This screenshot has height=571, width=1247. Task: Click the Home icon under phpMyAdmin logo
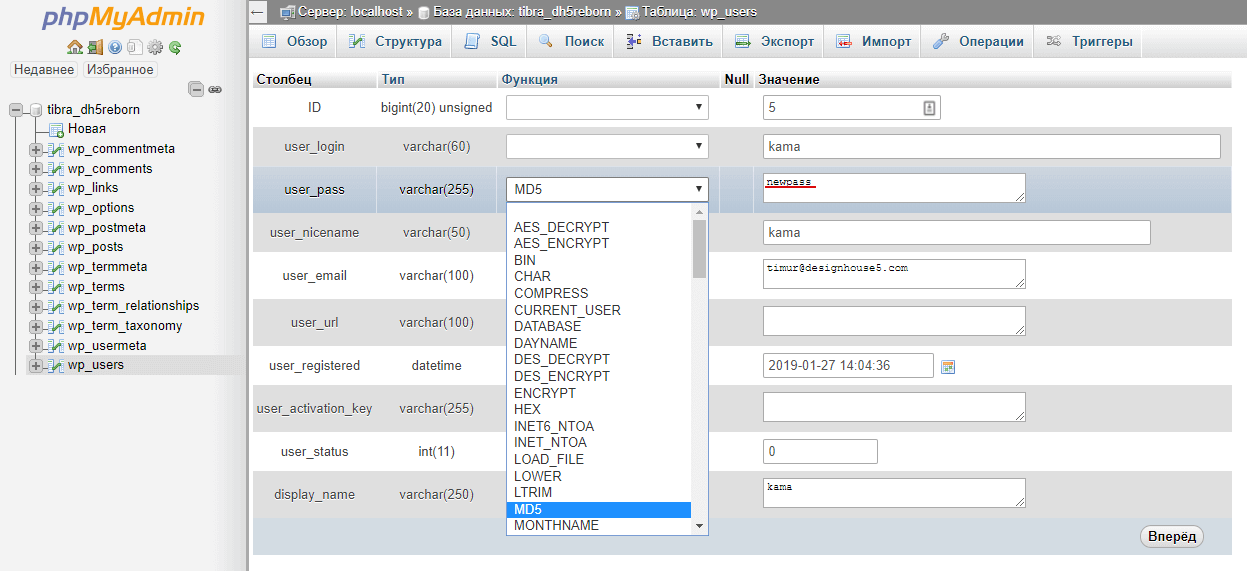tap(75, 47)
